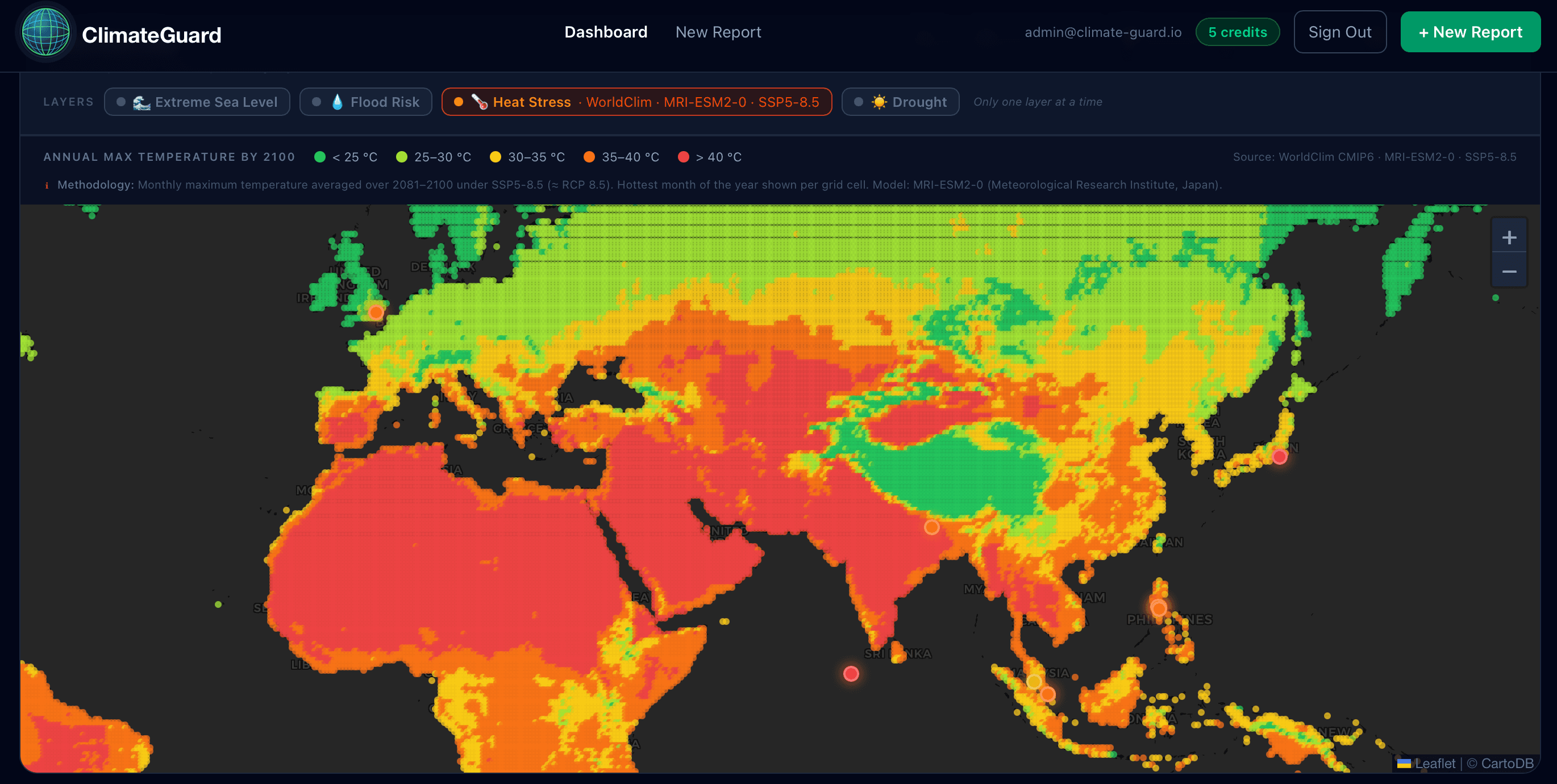
Task: Click the 'Only one layer at a time' note
Action: (1038, 102)
